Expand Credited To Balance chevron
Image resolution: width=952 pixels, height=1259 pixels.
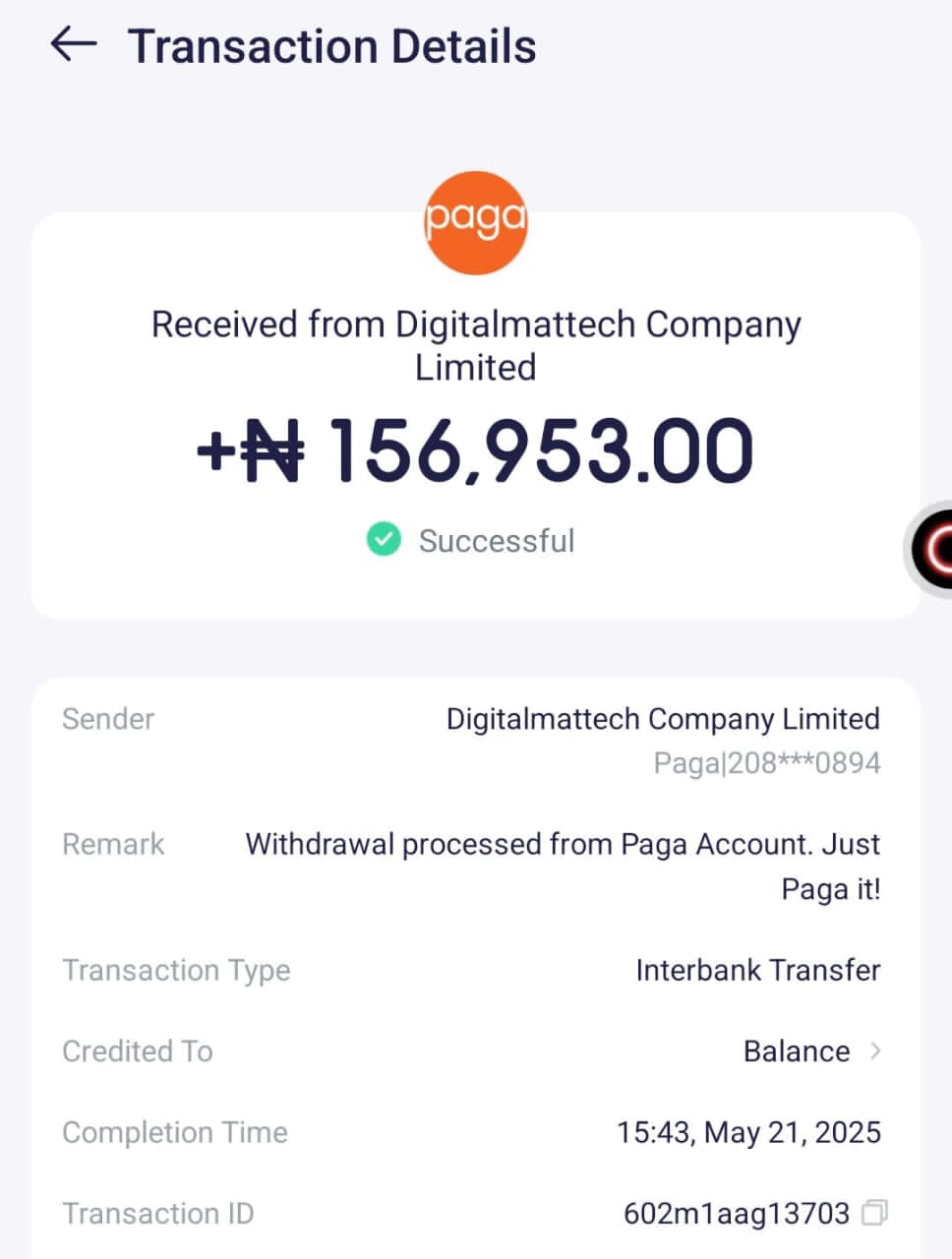[875, 1051]
